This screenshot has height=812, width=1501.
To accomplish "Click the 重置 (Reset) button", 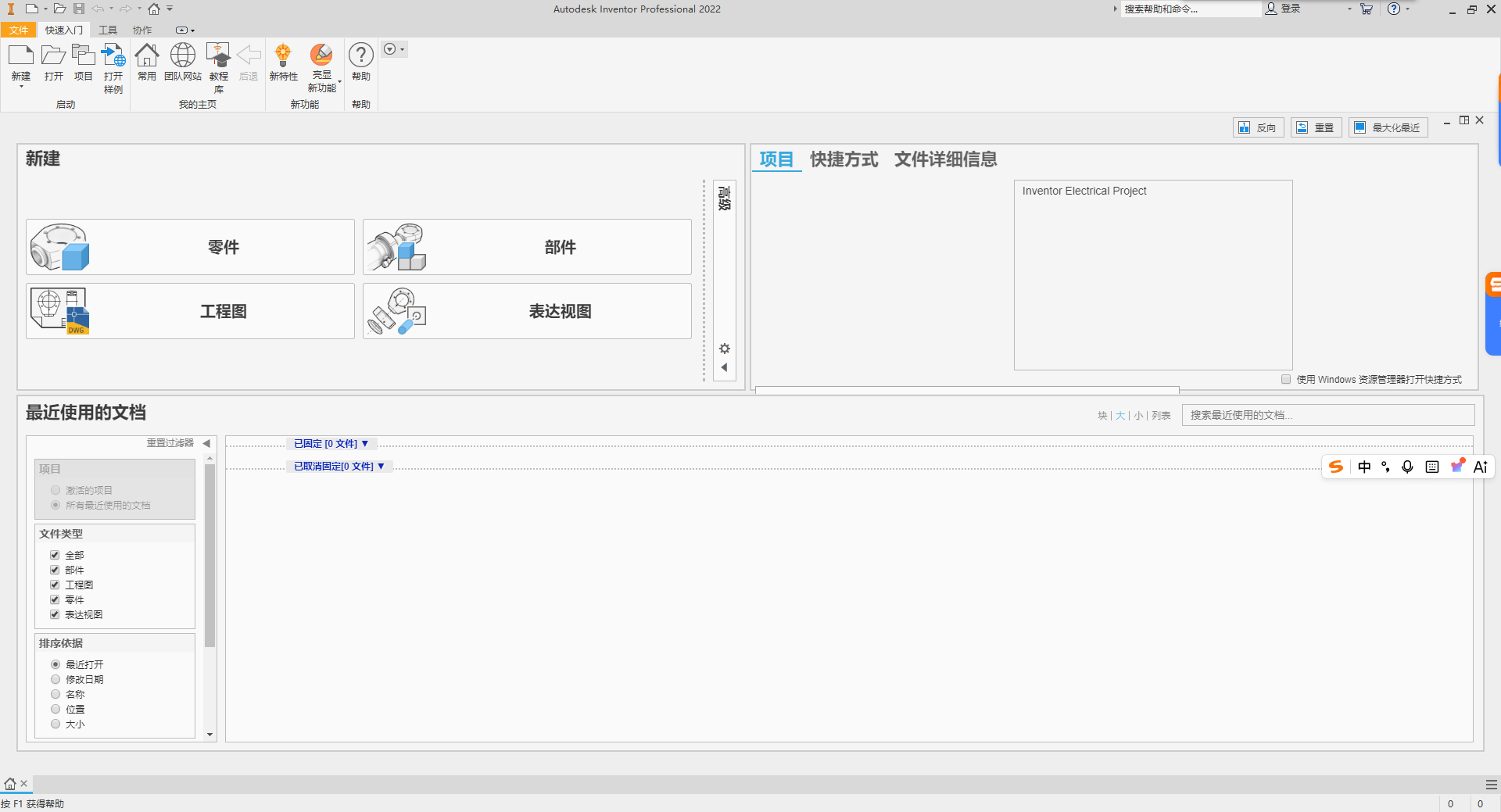I will pos(1316,127).
